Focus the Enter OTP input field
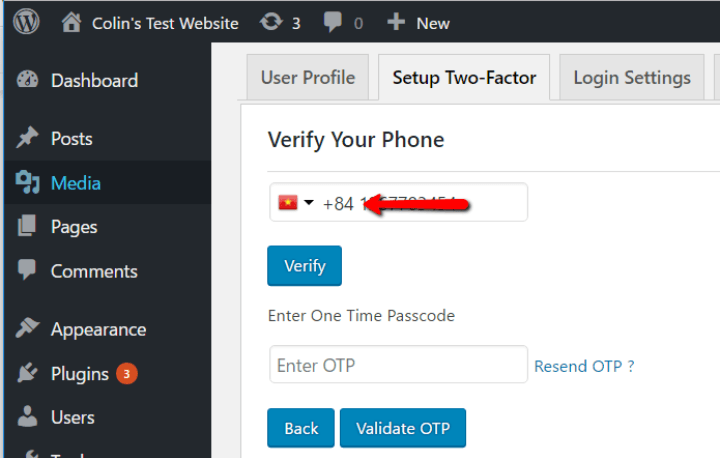The width and height of the screenshot is (720, 458). click(399, 365)
